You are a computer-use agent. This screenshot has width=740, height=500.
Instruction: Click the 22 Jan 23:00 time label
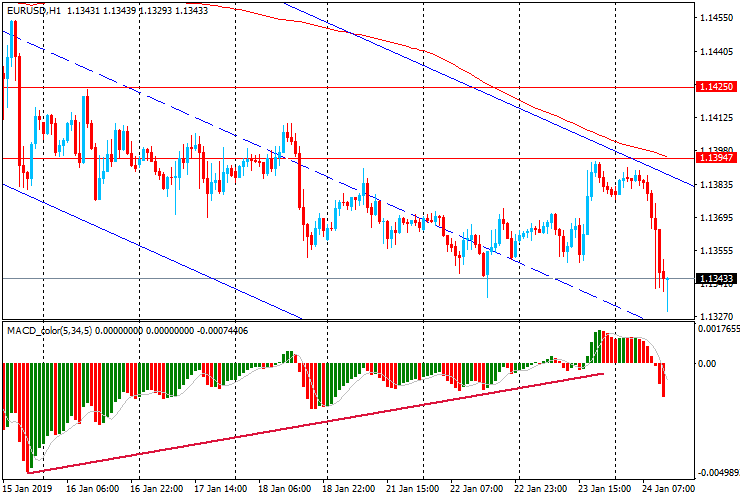(x=540, y=488)
